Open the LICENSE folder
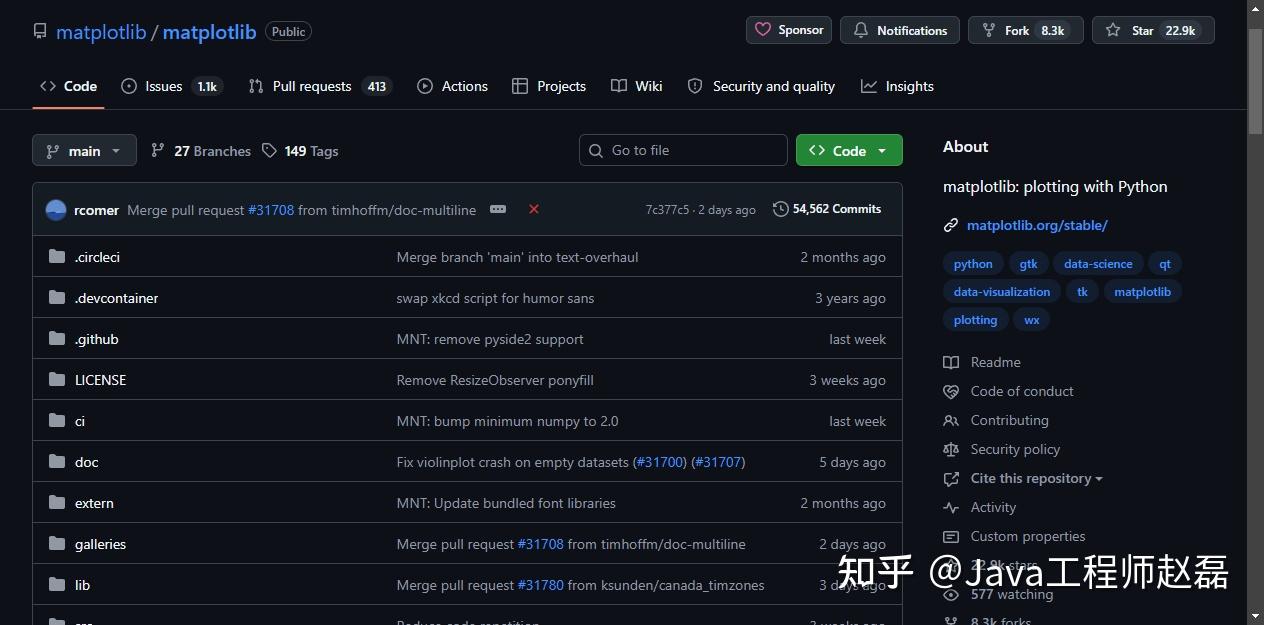This screenshot has width=1264, height=625. [100, 380]
